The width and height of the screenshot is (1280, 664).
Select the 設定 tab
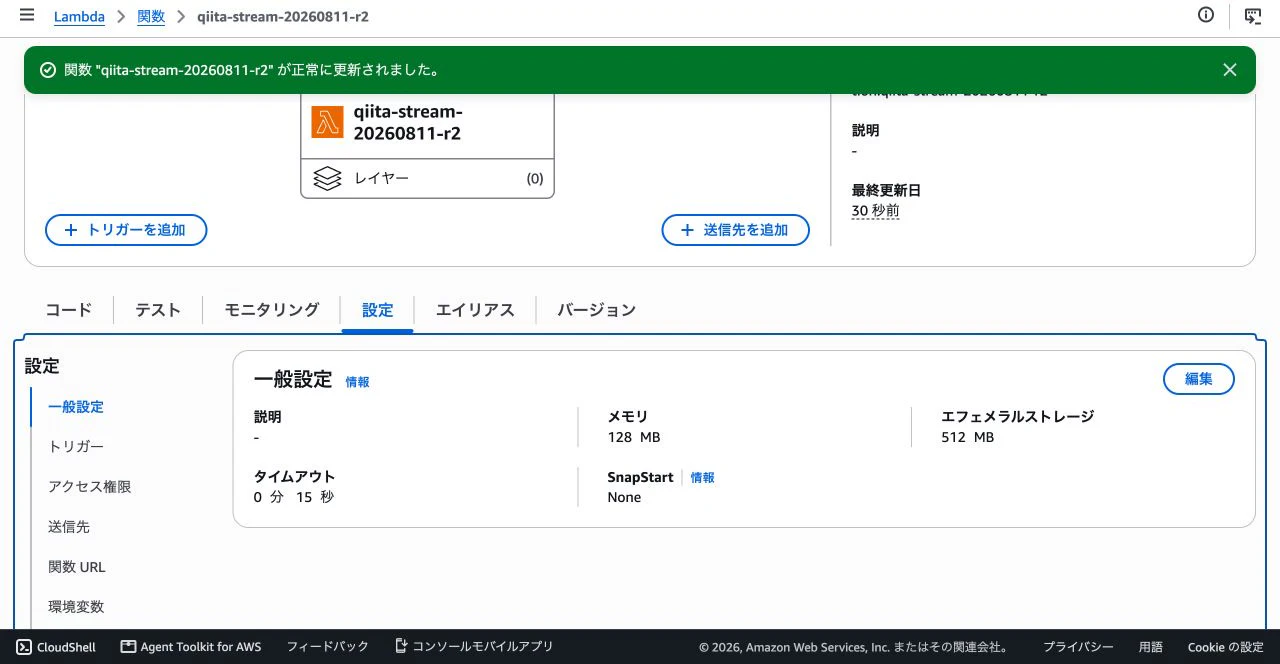click(x=377, y=310)
